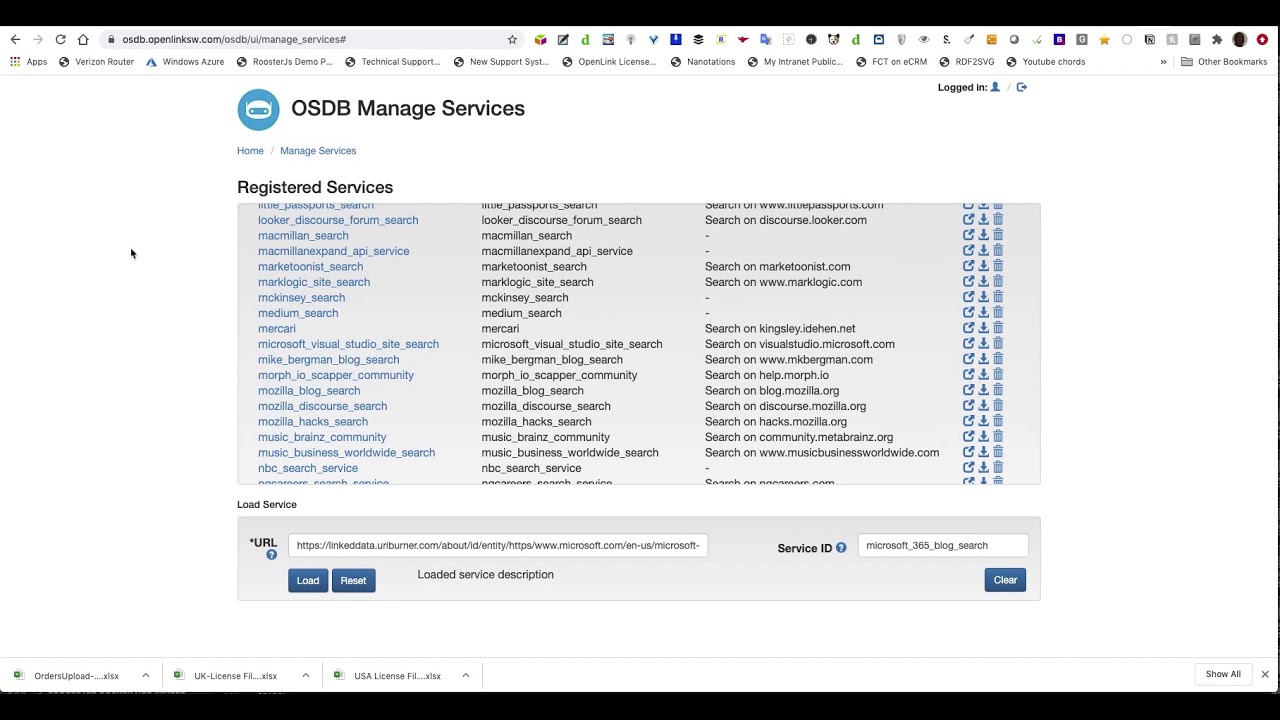Click the browser address bar
Viewport: 1280px width, 720px height.
[310, 39]
